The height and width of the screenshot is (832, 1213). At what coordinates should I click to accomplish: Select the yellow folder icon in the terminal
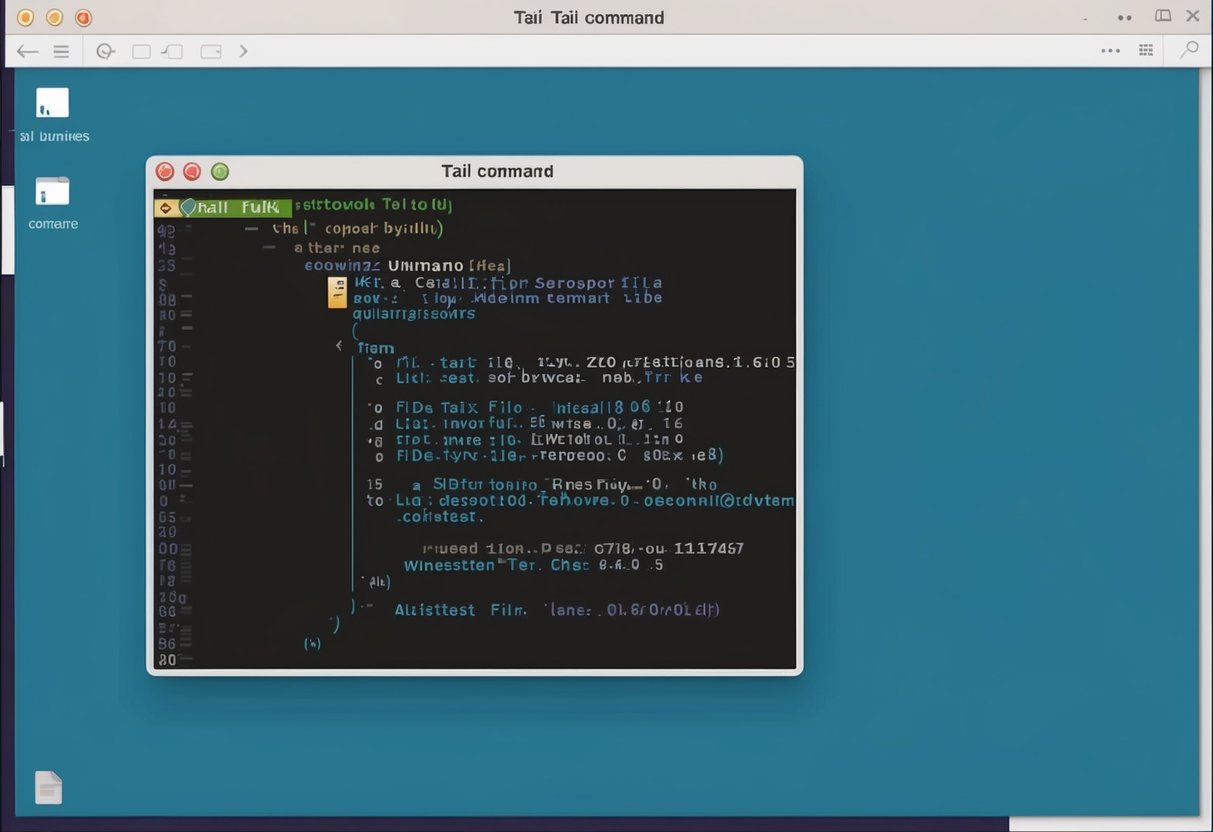click(x=337, y=292)
